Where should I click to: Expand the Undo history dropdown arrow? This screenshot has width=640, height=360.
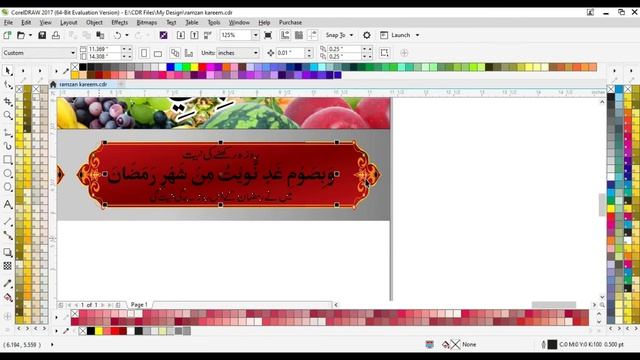pyautogui.click(x=127, y=36)
